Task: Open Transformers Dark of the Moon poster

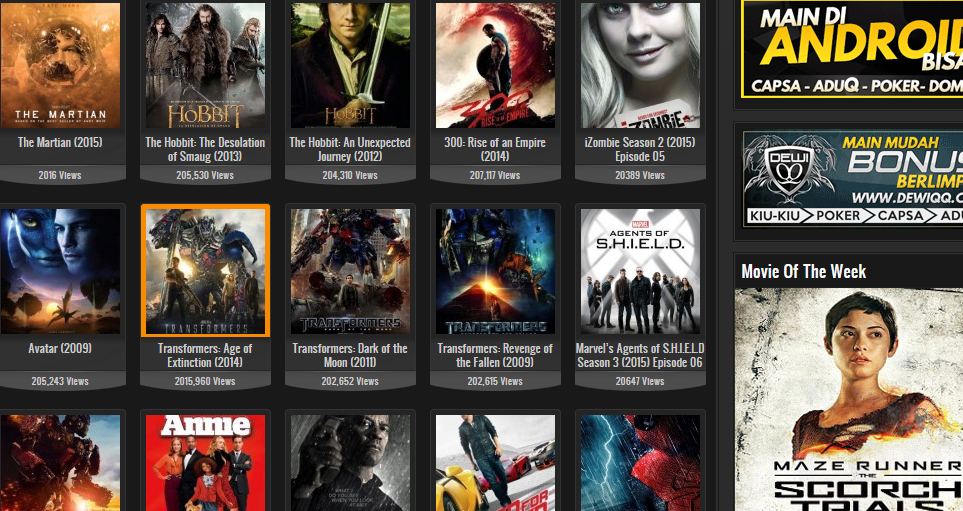Action: (x=350, y=271)
